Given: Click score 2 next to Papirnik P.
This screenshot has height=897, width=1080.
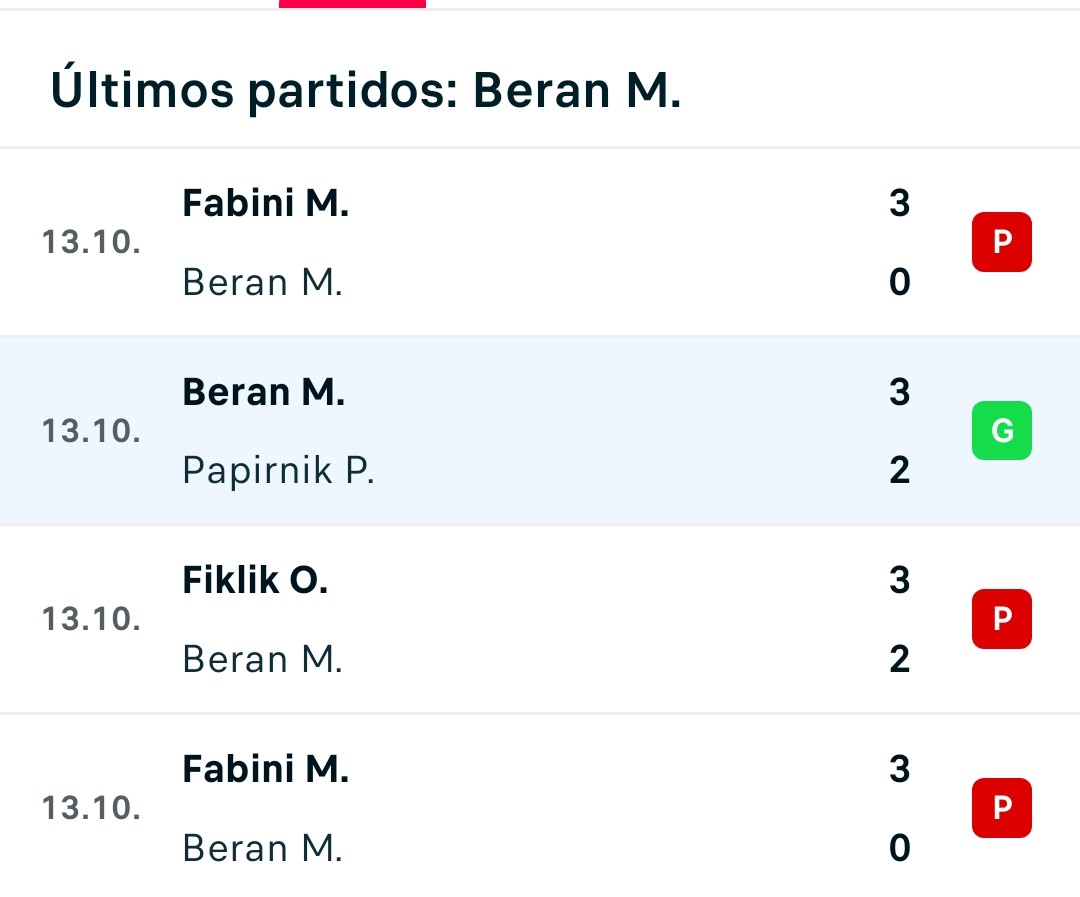Looking at the screenshot, I should [900, 471].
